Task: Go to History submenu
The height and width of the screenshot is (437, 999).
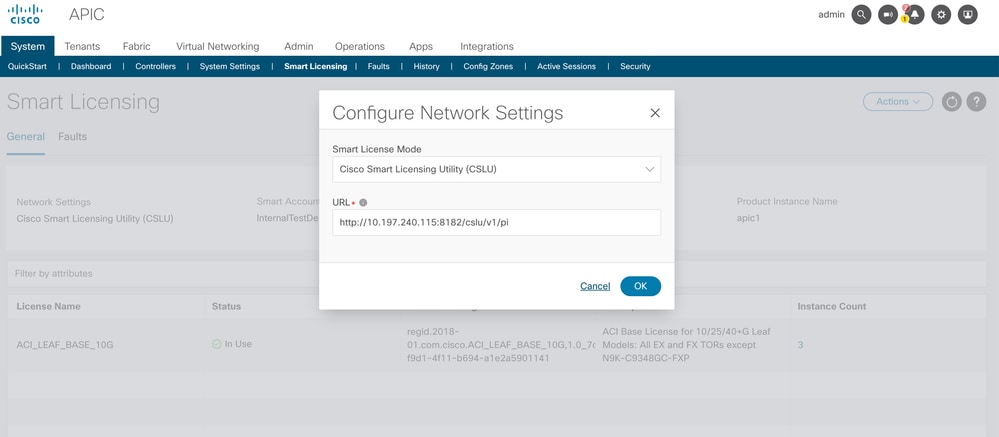Action: pyautogui.click(x=426, y=66)
